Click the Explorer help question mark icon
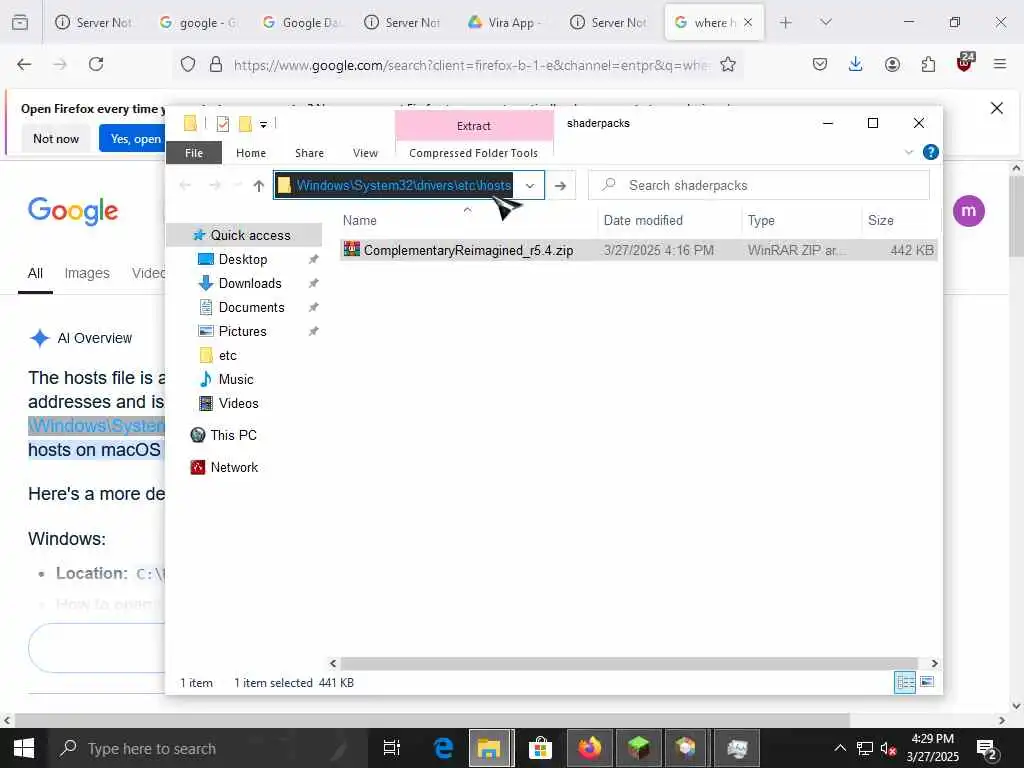 click(931, 152)
